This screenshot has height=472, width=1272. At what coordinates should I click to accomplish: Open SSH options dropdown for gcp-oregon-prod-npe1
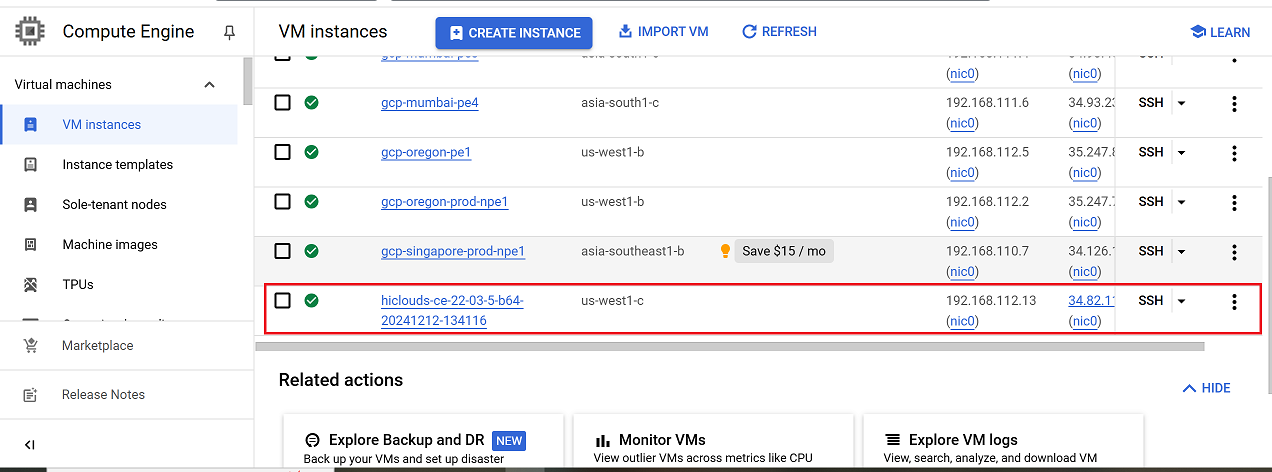[x=1181, y=202]
